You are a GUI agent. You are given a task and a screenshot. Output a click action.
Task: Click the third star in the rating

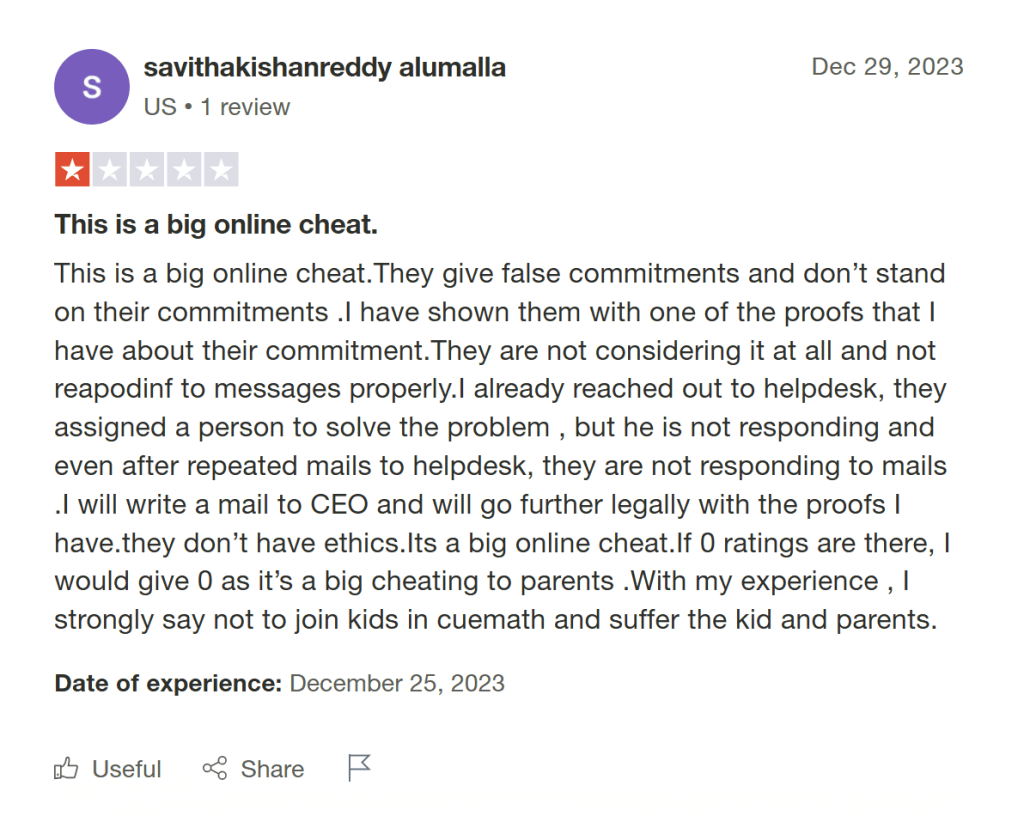pyautogui.click(x=147, y=168)
